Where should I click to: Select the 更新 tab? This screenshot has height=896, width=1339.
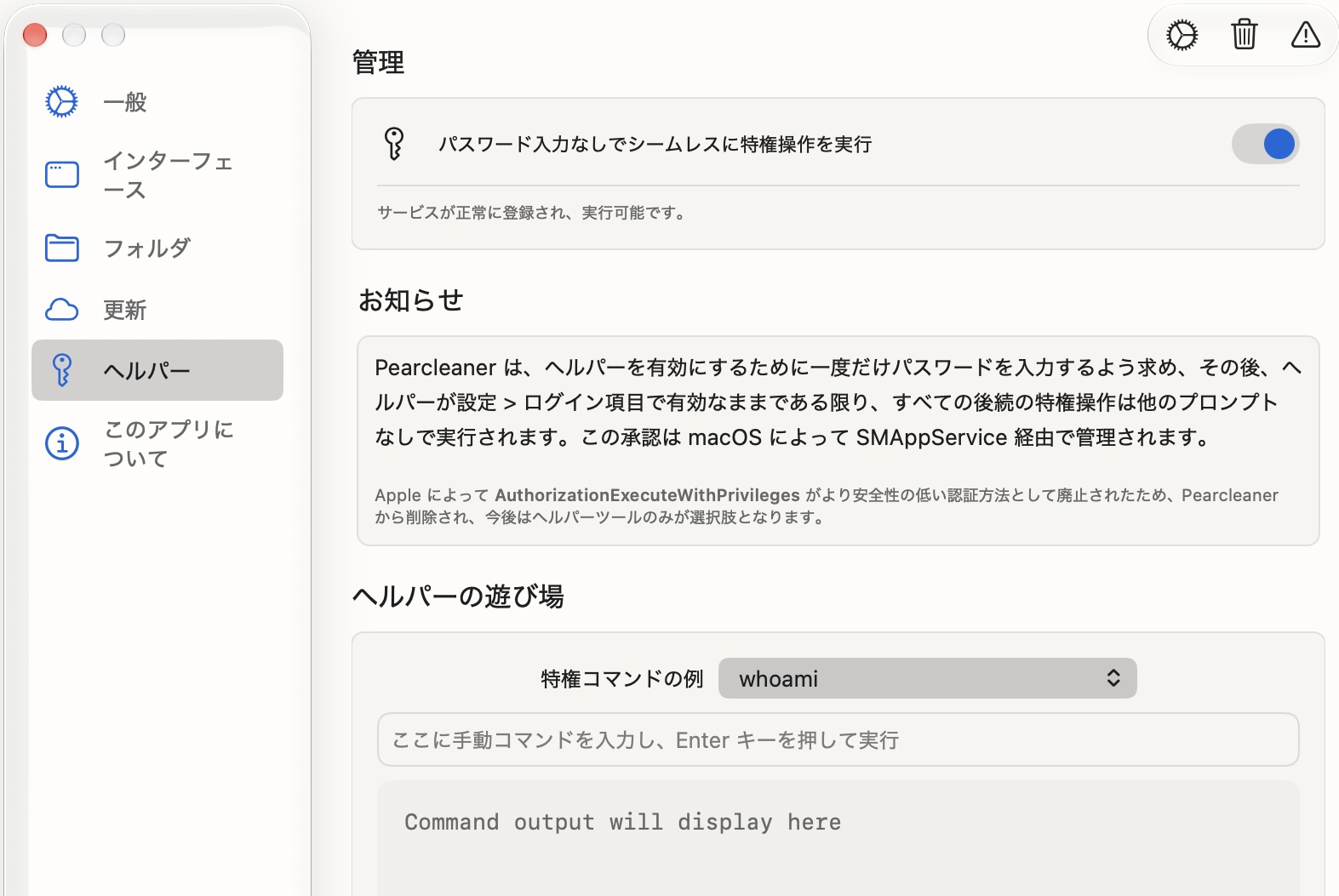157,310
